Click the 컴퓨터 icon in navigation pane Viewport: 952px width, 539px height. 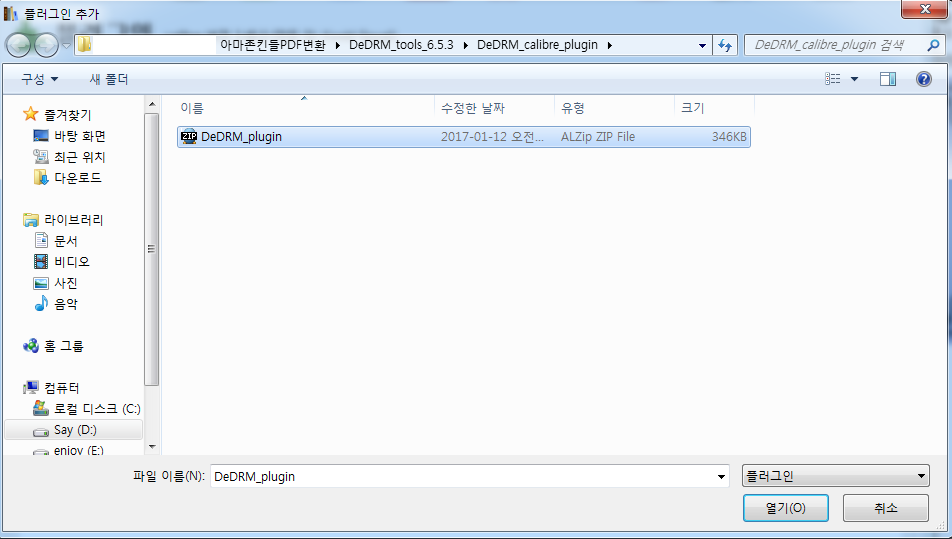[31, 388]
